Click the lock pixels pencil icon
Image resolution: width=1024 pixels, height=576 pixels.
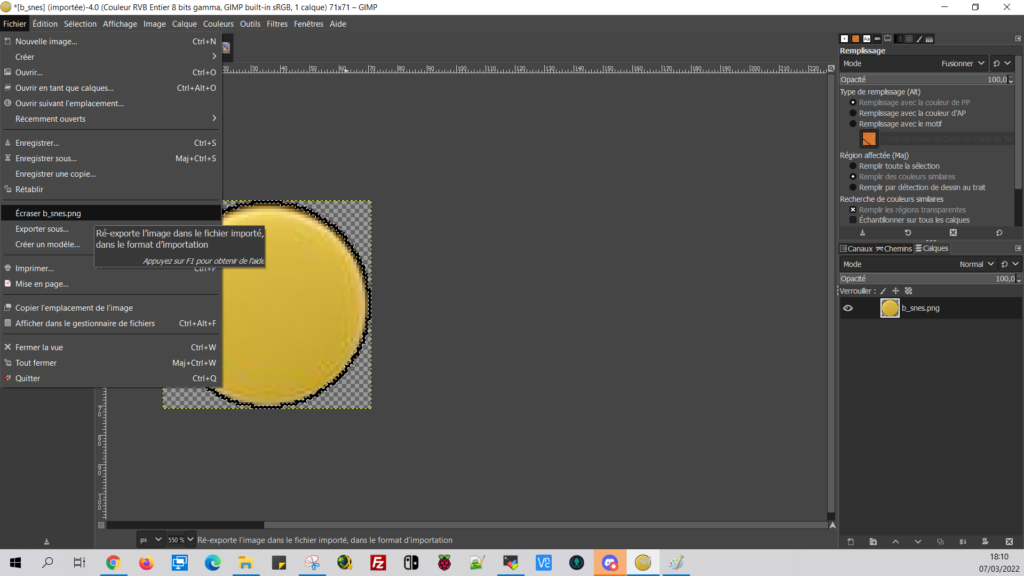tap(883, 291)
